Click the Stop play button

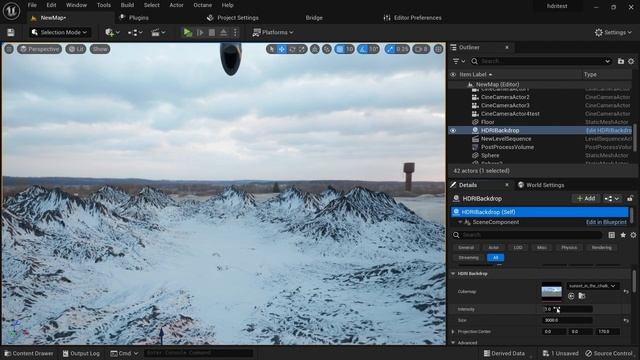pos(212,32)
